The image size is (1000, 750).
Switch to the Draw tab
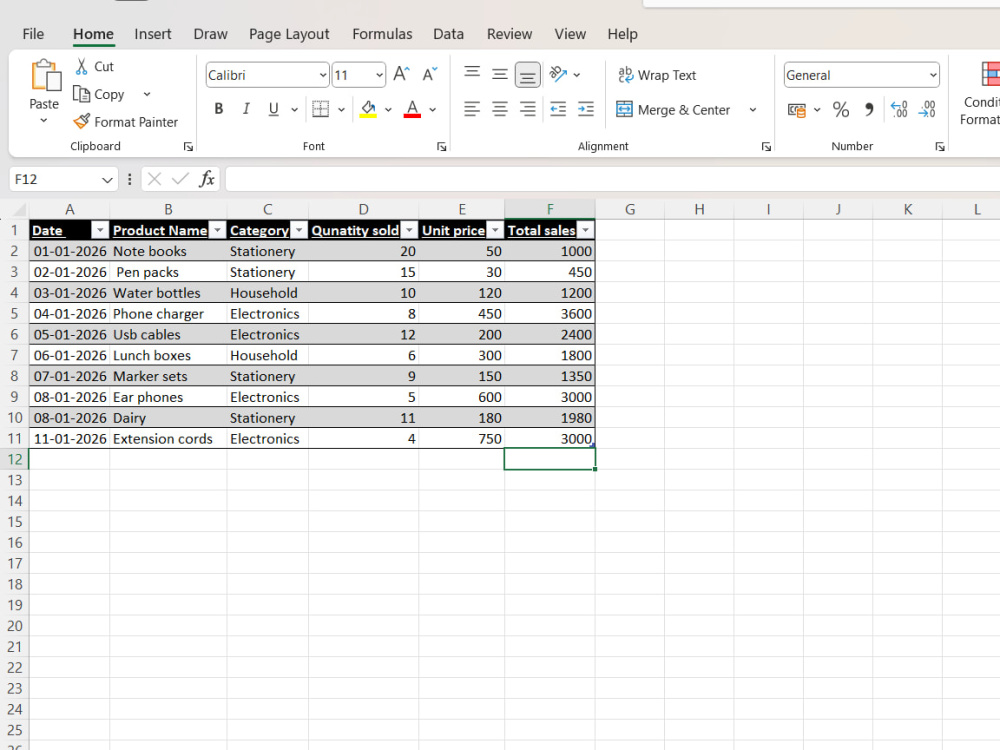210,34
